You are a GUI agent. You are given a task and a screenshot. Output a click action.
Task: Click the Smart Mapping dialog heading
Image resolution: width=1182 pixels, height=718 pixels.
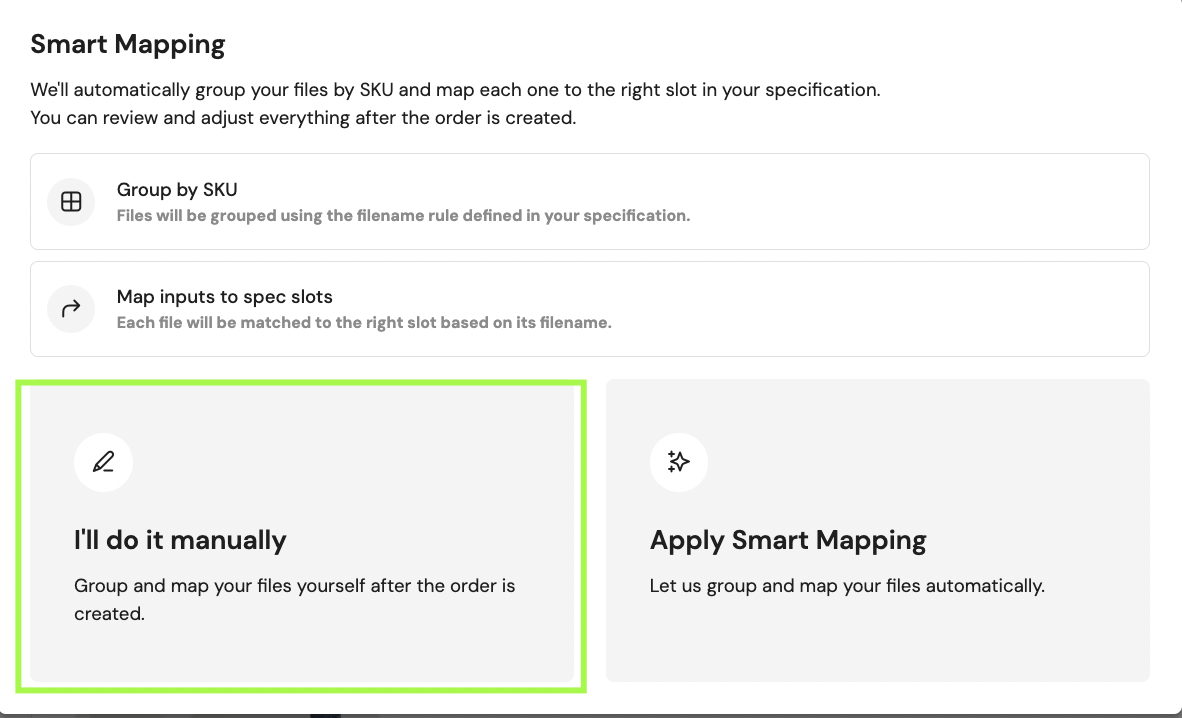click(x=127, y=44)
